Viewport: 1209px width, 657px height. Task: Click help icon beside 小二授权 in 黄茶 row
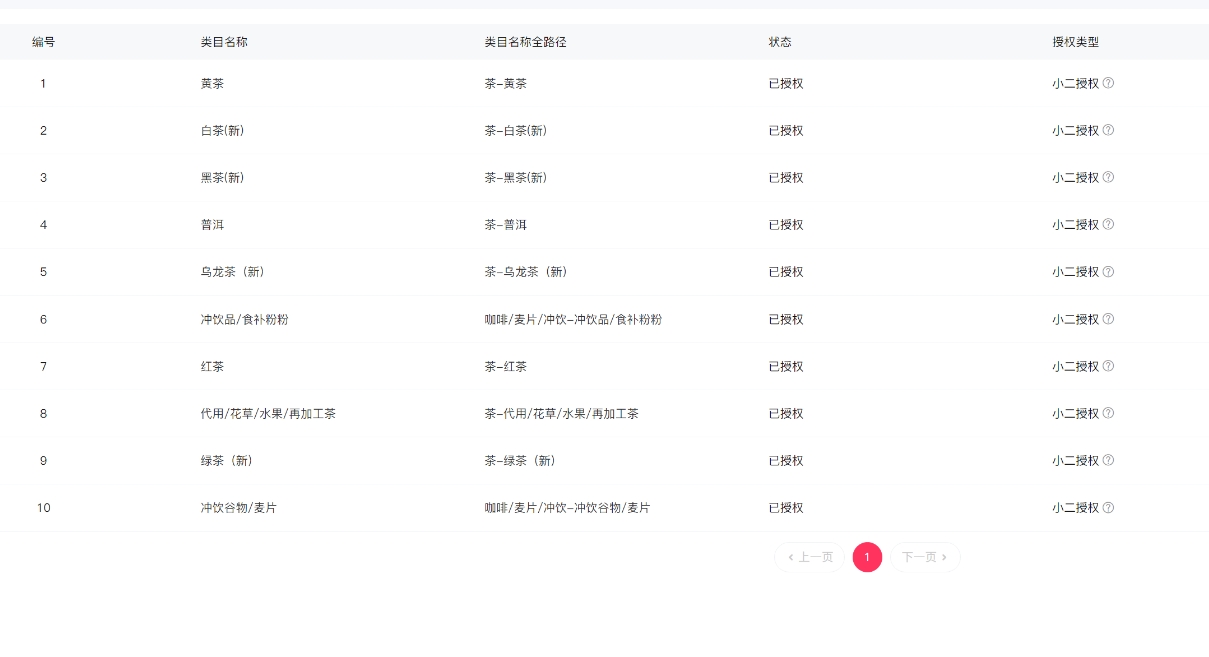[1108, 83]
